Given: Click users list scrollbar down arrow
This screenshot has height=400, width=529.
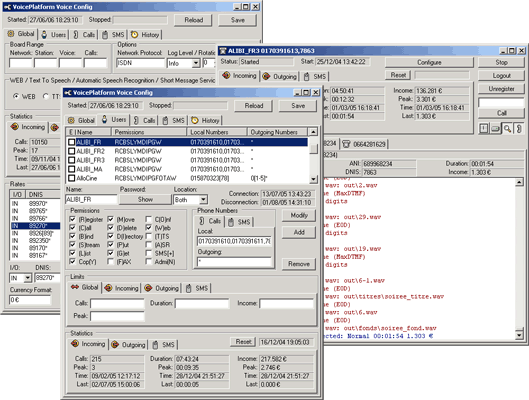Looking at the screenshot, I should (x=313, y=179).
